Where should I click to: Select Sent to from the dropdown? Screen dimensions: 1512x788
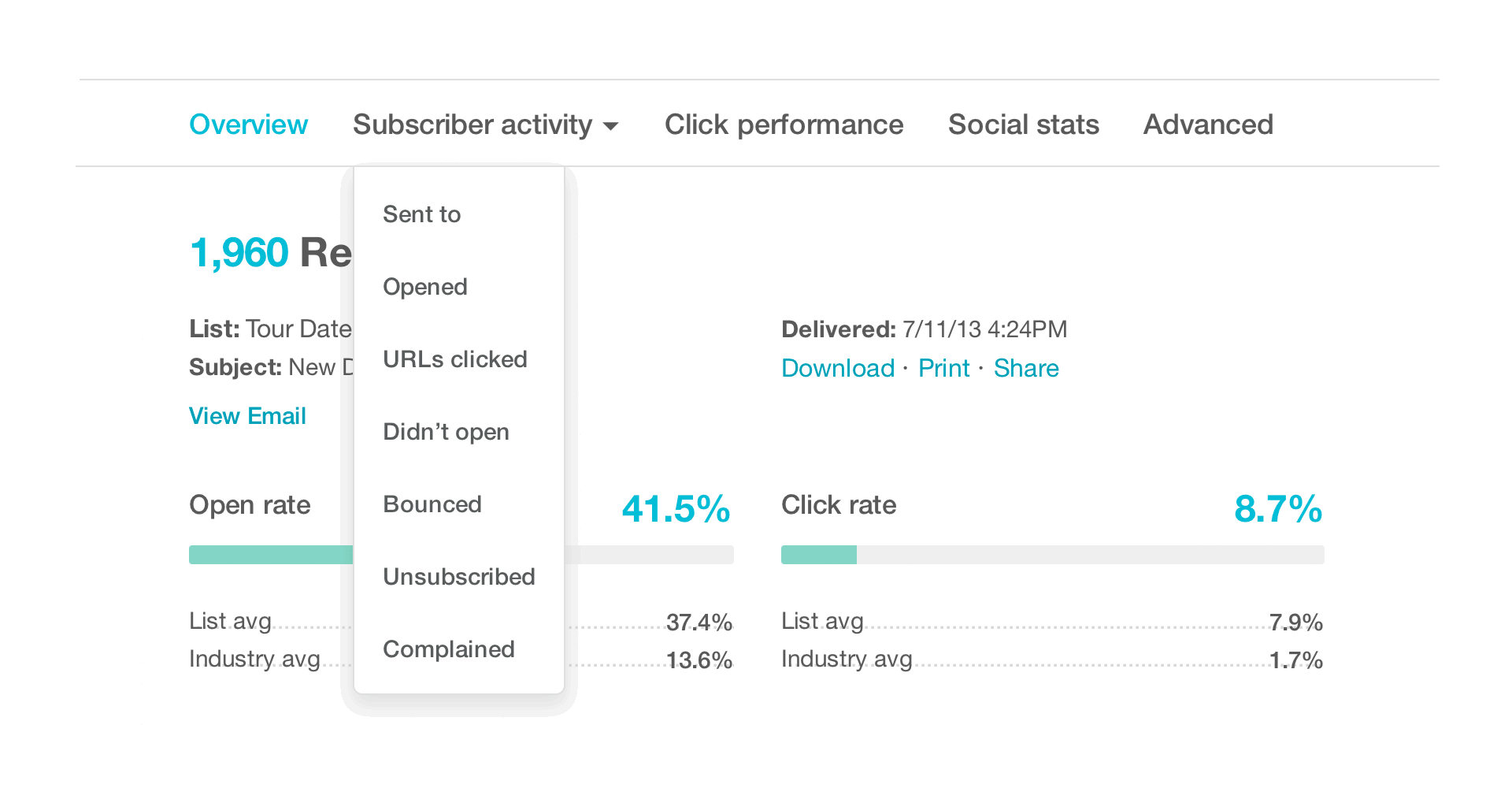pyautogui.click(x=422, y=214)
